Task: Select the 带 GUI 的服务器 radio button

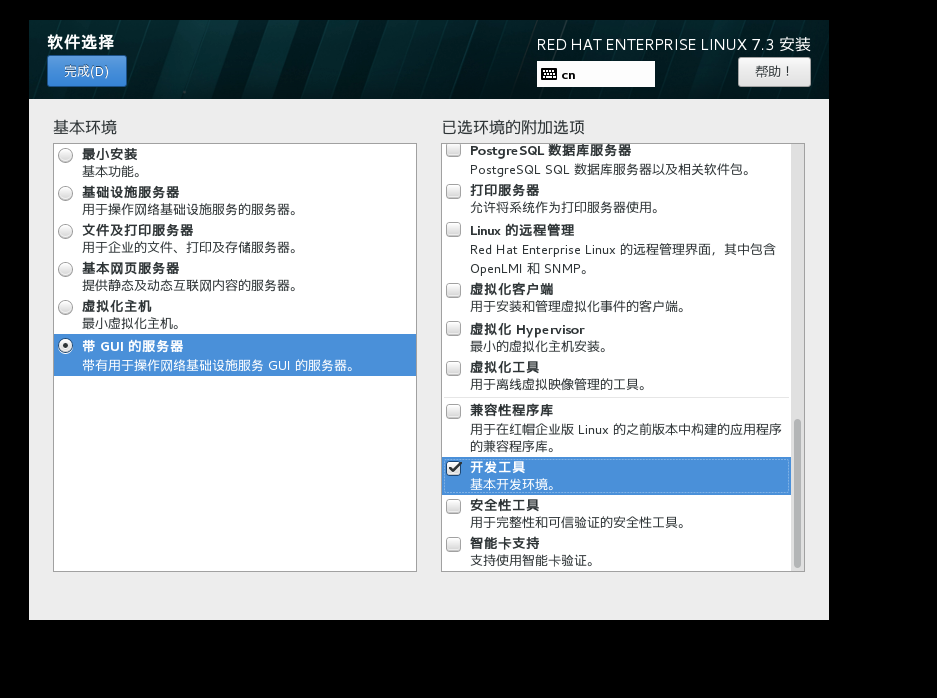Action: tap(66, 346)
